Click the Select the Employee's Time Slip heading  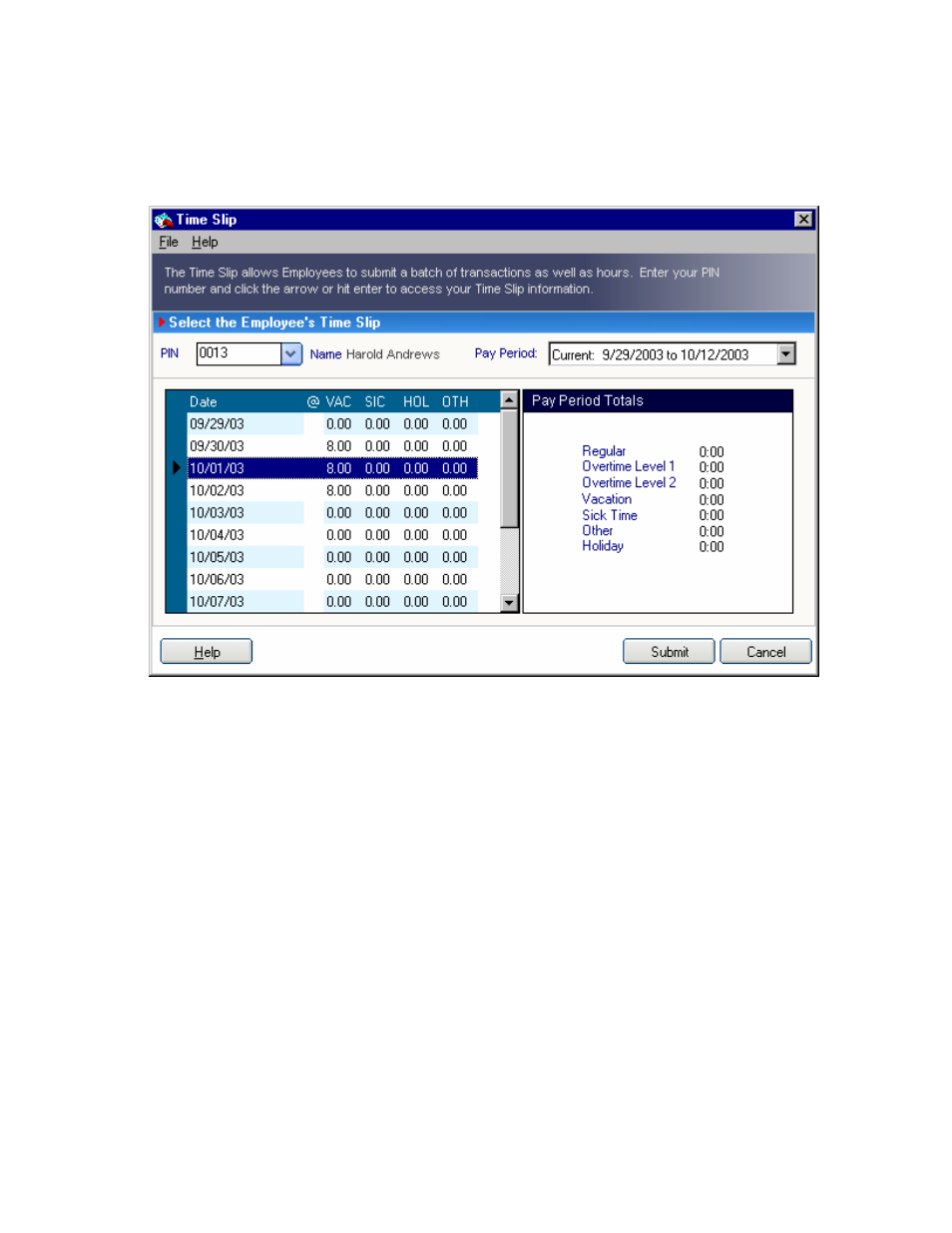(274, 322)
